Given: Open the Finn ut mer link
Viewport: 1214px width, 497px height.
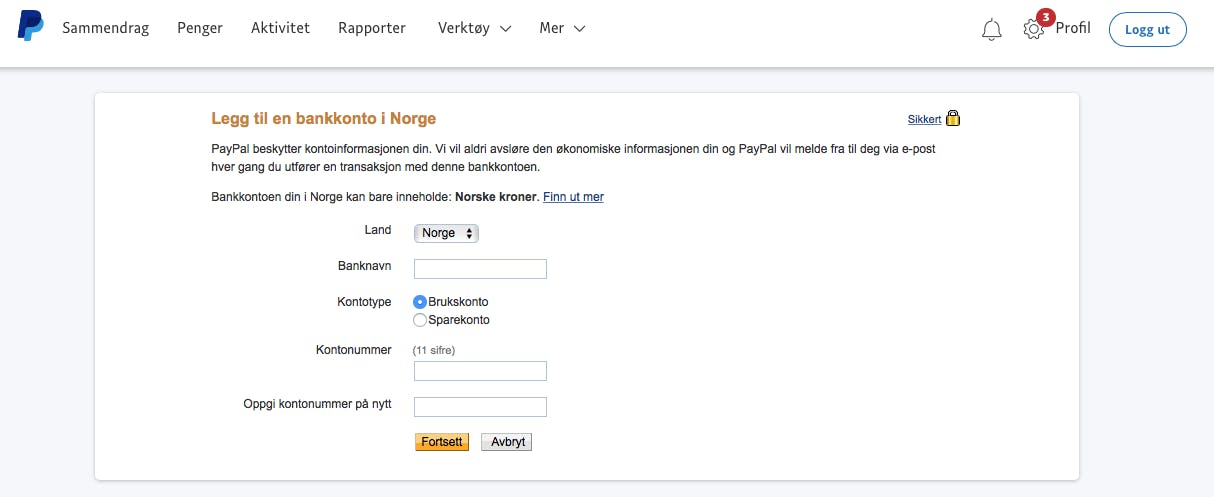Looking at the screenshot, I should tap(573, 197).
